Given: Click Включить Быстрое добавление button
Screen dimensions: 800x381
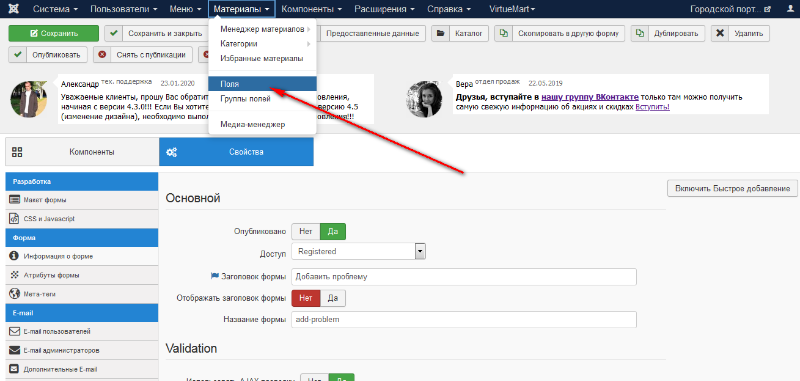Looking at the screenshot, I should 732,188.
